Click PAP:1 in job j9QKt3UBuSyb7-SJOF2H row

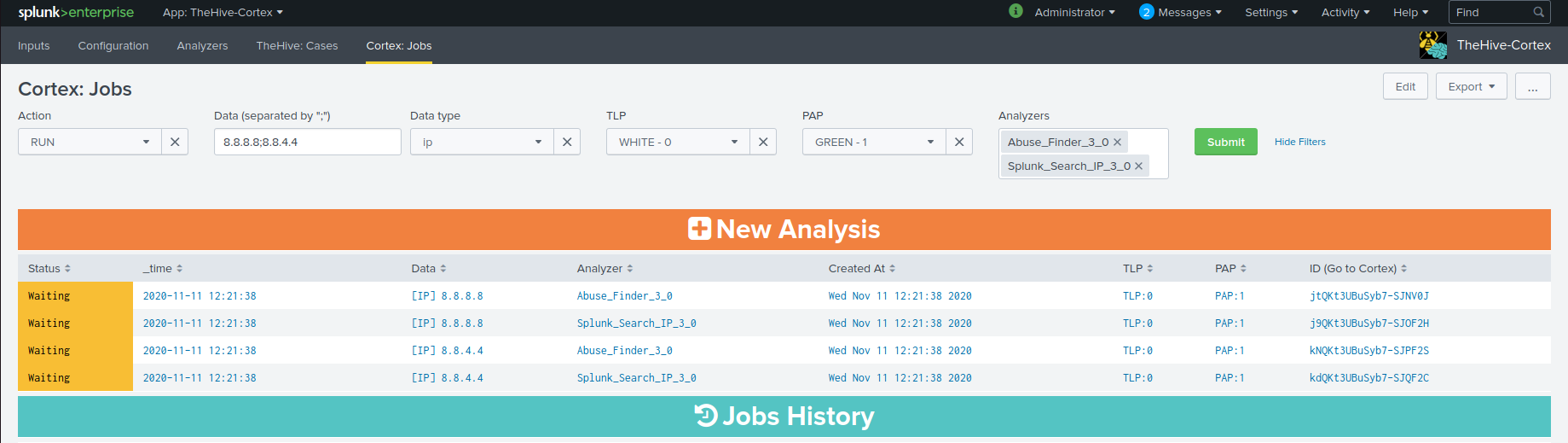pyautogui.click(x=1230, y=324)
